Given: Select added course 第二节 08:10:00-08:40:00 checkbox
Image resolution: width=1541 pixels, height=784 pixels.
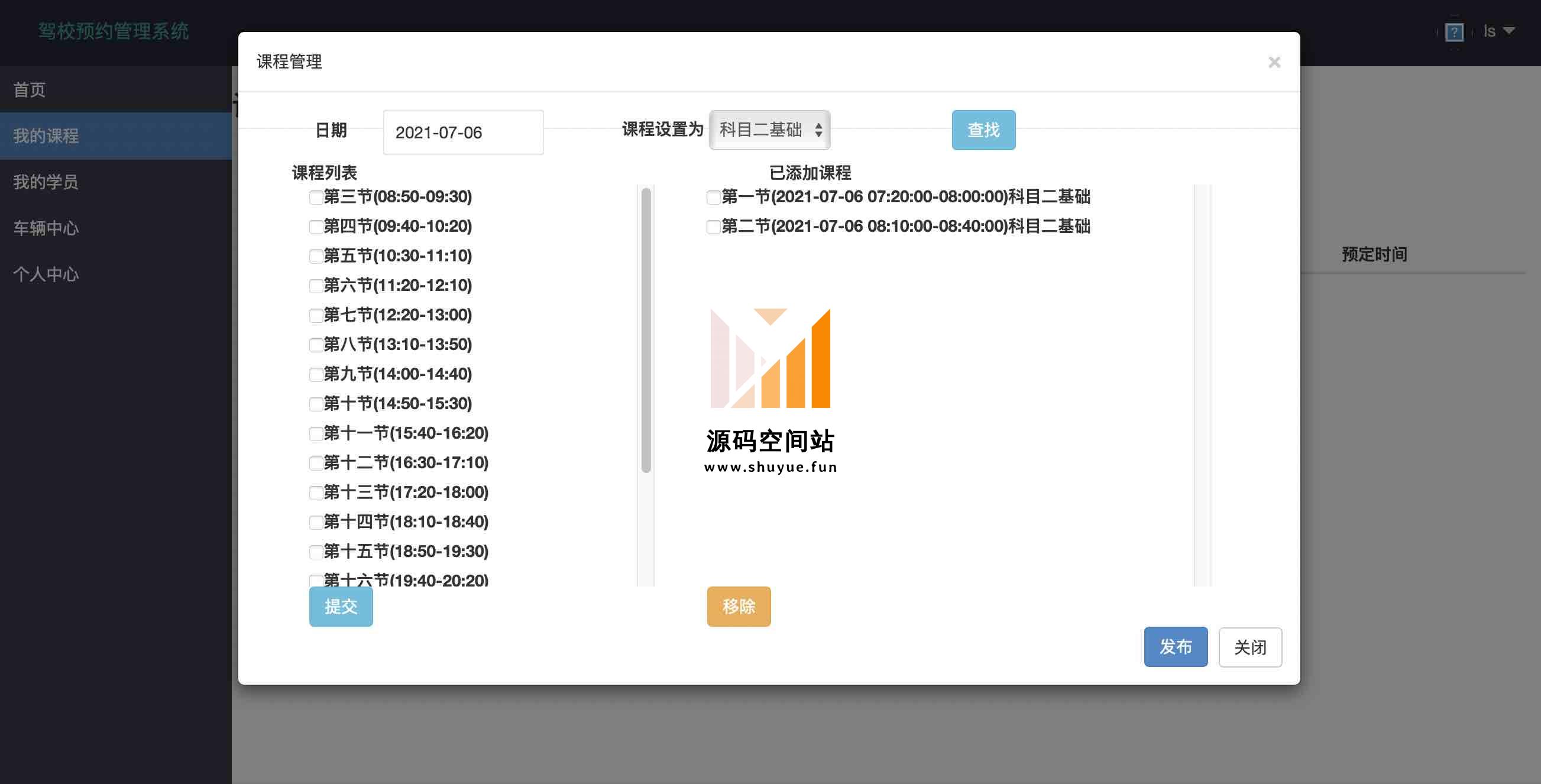Looking at the screenshot, I should pyautogui.click(x=713, y=226).
